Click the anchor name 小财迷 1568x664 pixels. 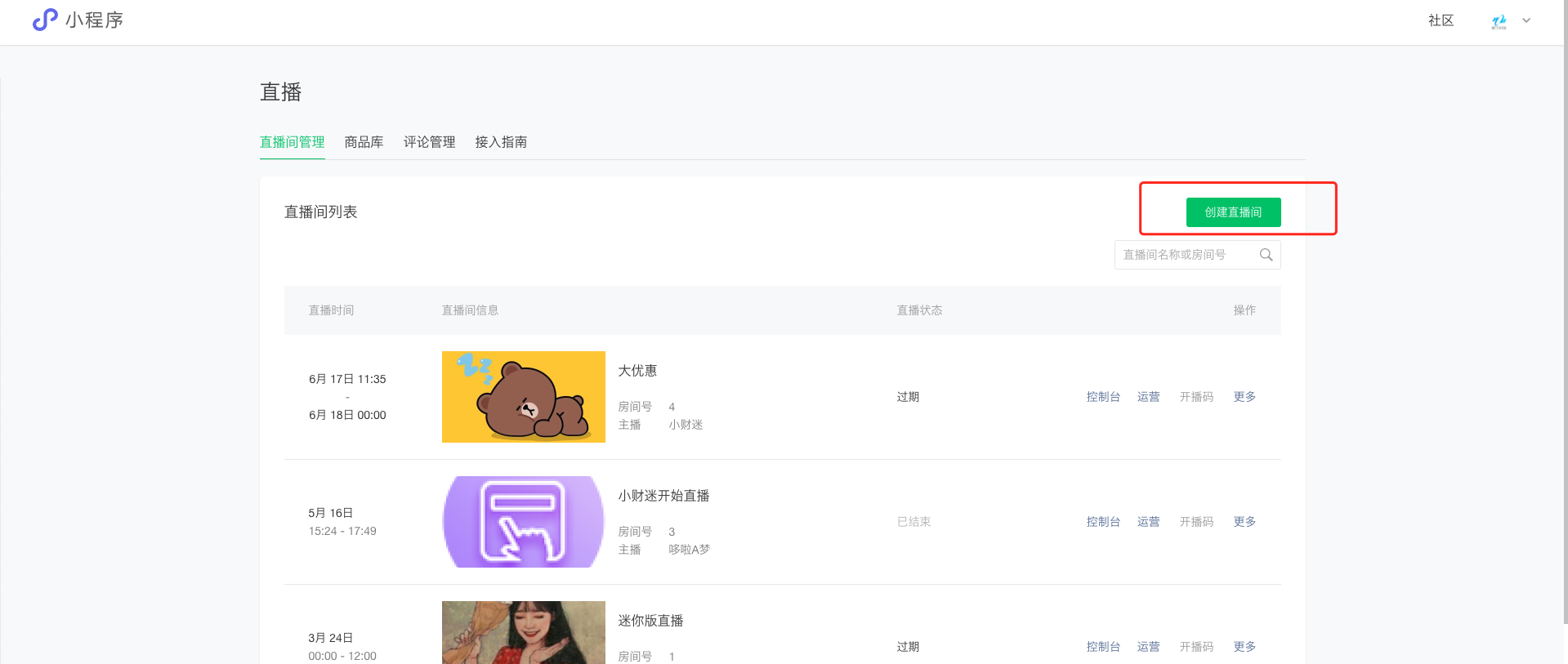(x=686, y=425)
